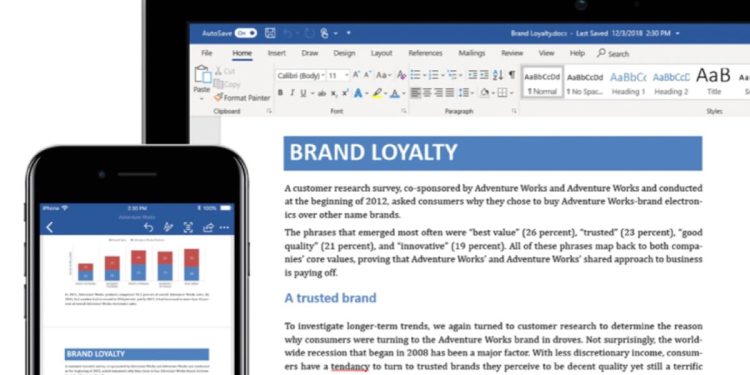
Task: Open Customize Quick Access Toolbar arrow
Action: [348, 33]
